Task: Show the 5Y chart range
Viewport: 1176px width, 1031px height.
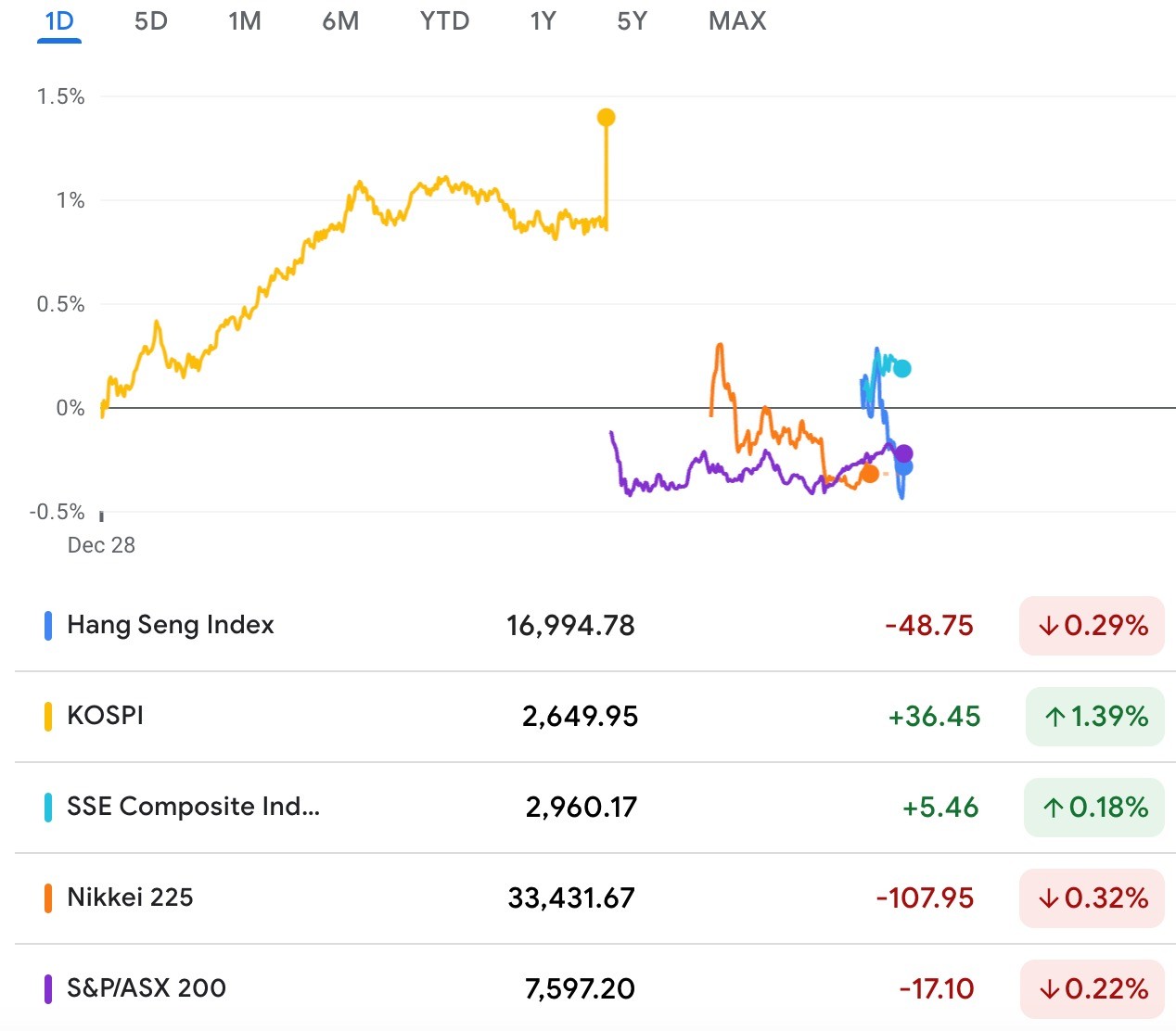Action: [632, 21]
